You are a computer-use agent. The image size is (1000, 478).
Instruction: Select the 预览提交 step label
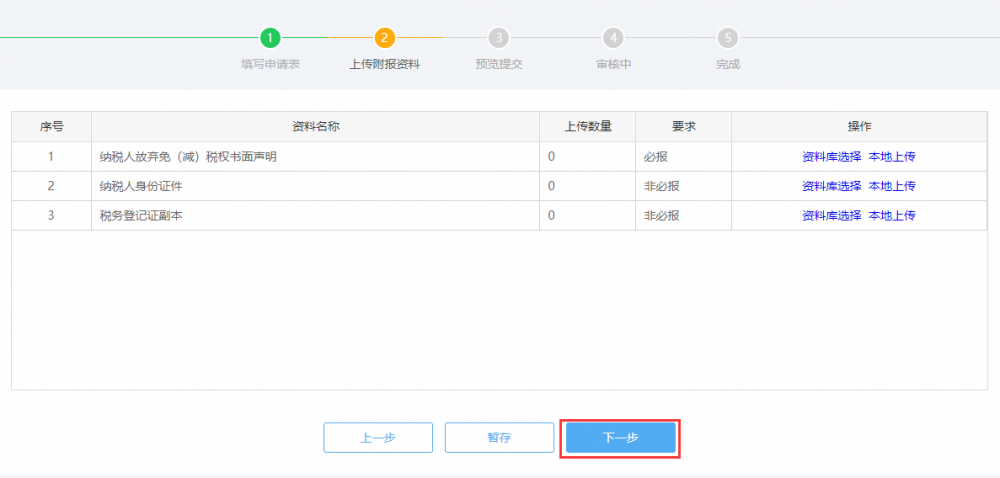498,64
